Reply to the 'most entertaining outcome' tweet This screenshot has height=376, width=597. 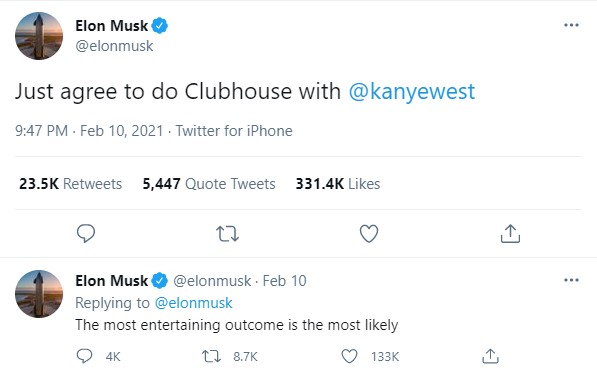[x=84, y=356]
